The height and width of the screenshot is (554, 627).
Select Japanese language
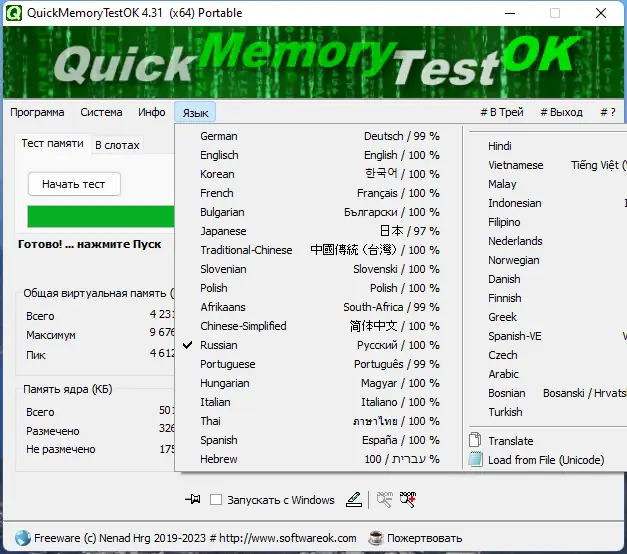click(319, 231)
